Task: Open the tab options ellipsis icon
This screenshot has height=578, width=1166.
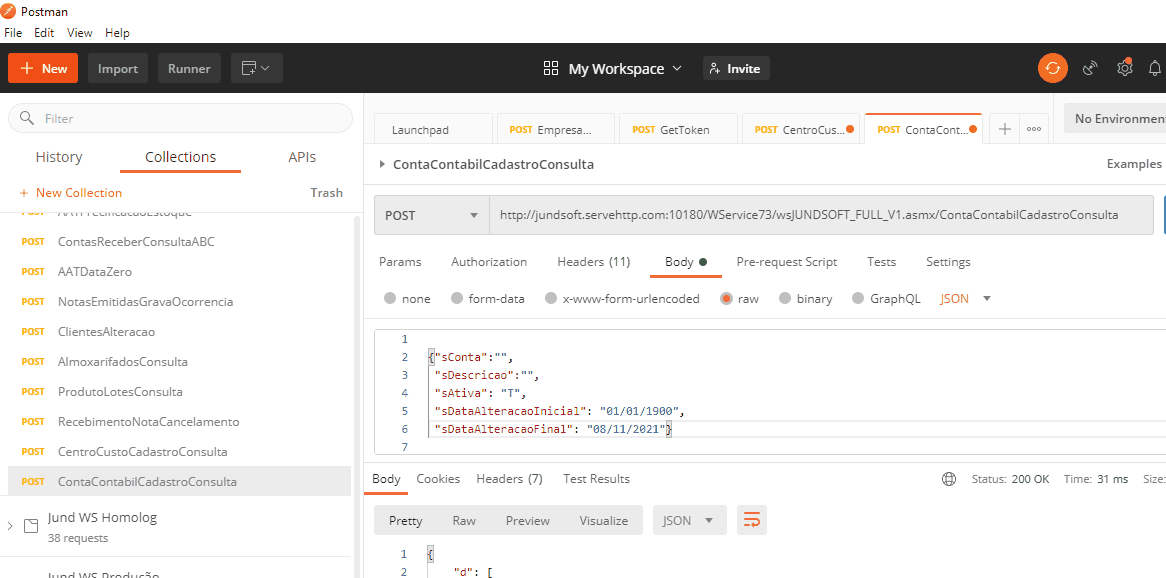Action: [x=1034, y=129]
